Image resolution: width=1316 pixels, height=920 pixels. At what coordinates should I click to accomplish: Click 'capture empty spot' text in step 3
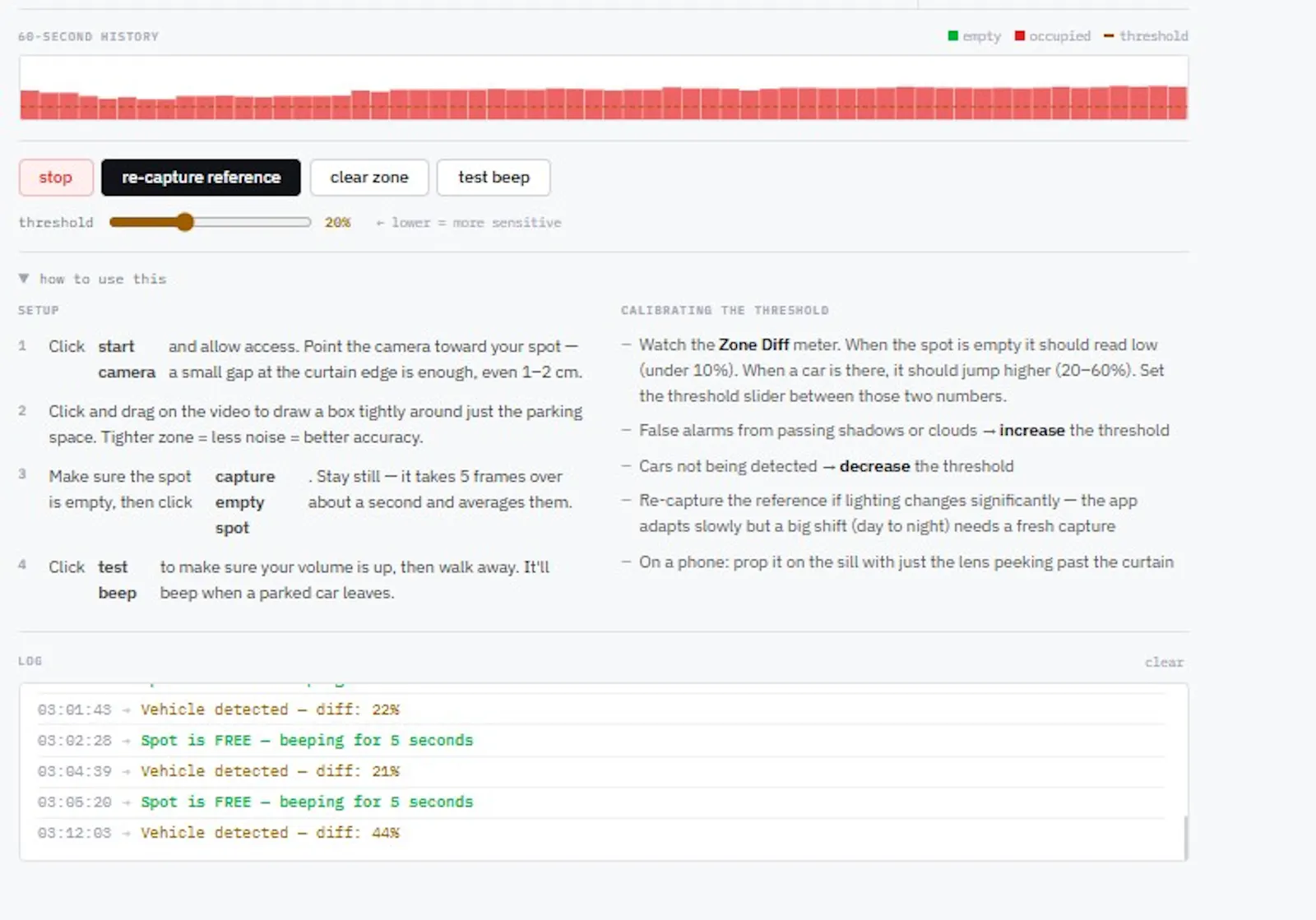point(245,502)
